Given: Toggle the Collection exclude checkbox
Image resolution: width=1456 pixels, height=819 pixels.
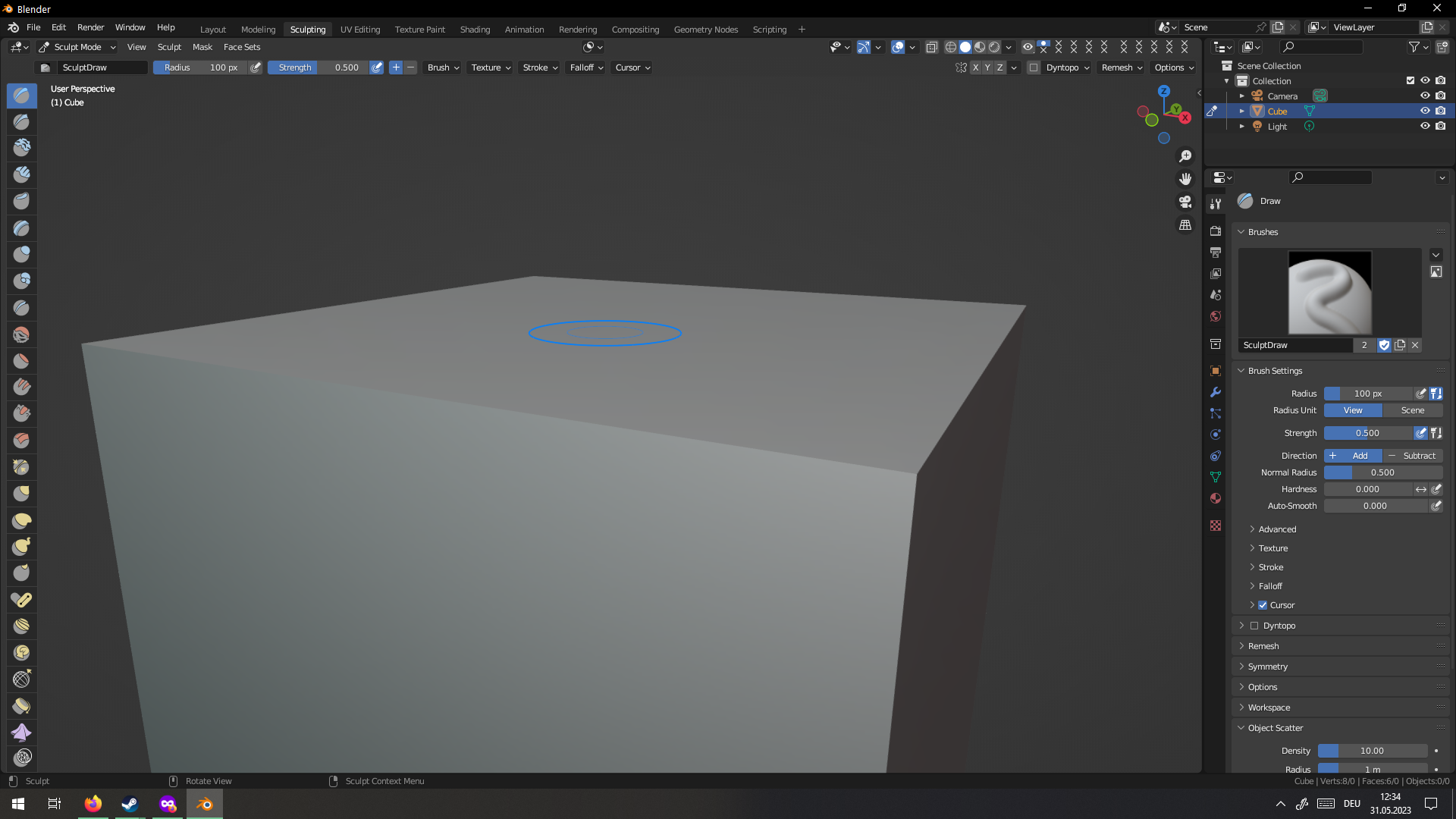Looking at the screenshot, I should click(1410, 80).
